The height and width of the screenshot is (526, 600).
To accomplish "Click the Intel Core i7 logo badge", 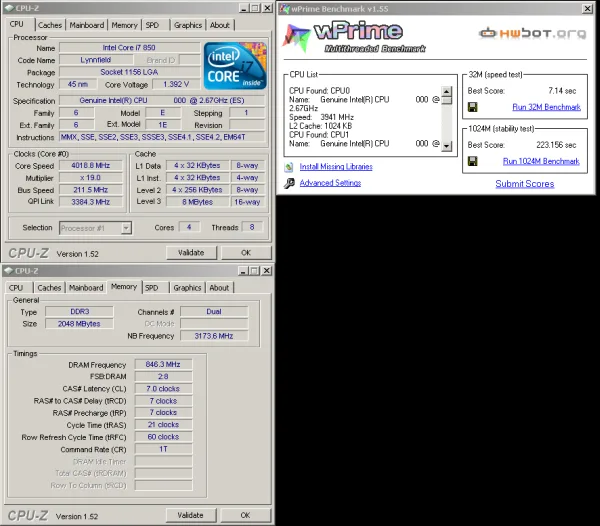I will 235,66.
